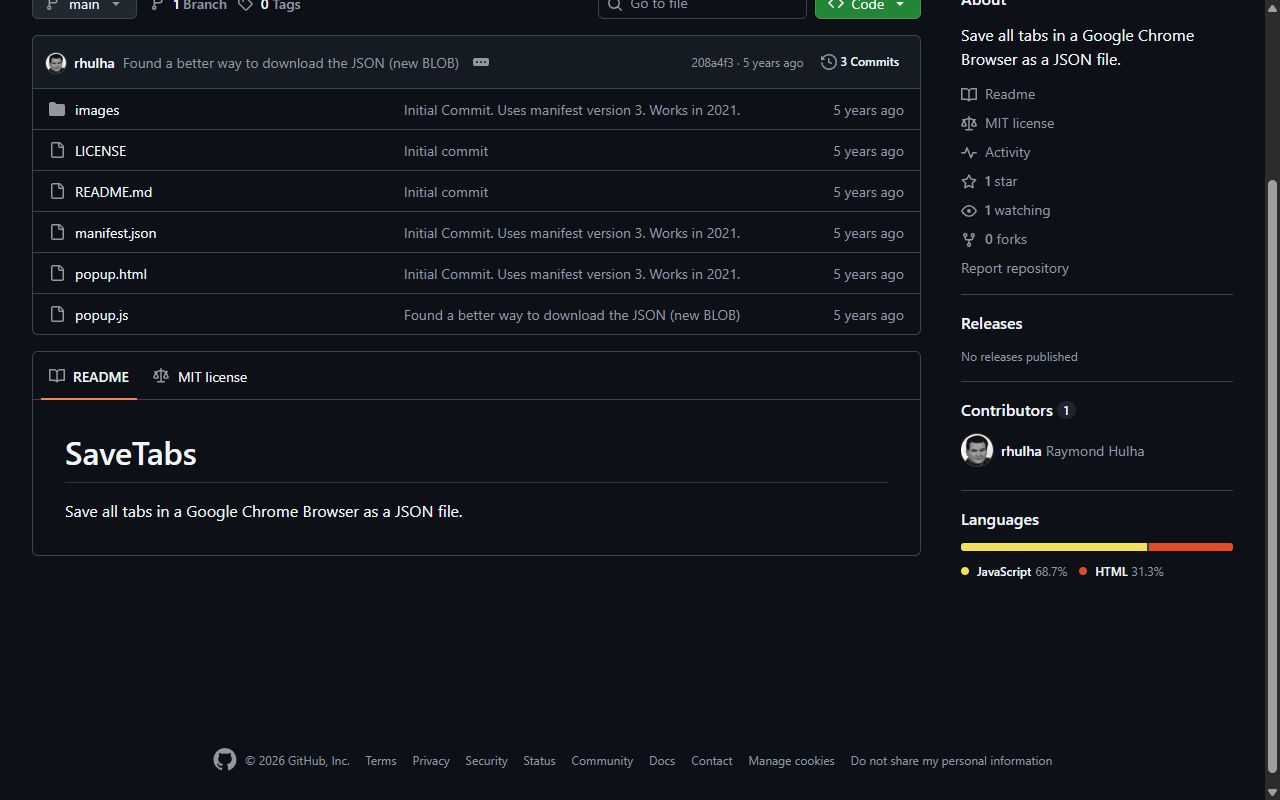Click red HTML segment of language bar

point(1191,547)
